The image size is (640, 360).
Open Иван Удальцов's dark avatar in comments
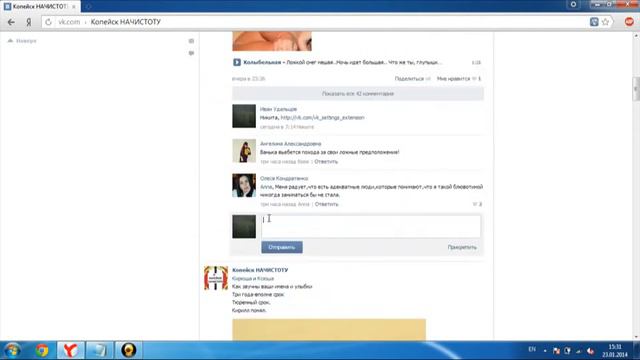pos(244,116)
